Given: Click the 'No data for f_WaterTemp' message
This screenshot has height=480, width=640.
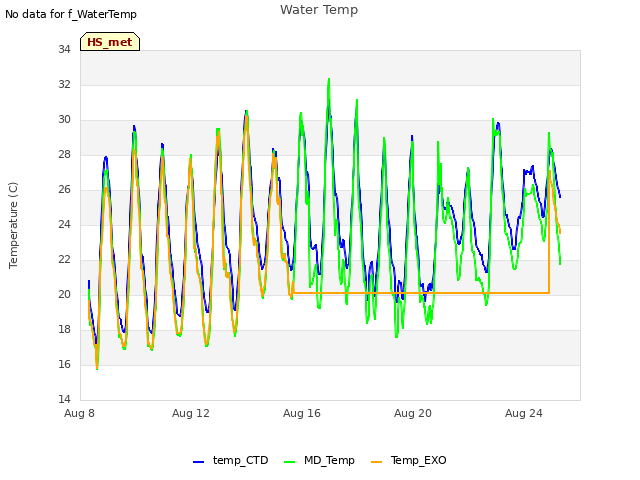Looking at the screenshot, I should (71, 14).
